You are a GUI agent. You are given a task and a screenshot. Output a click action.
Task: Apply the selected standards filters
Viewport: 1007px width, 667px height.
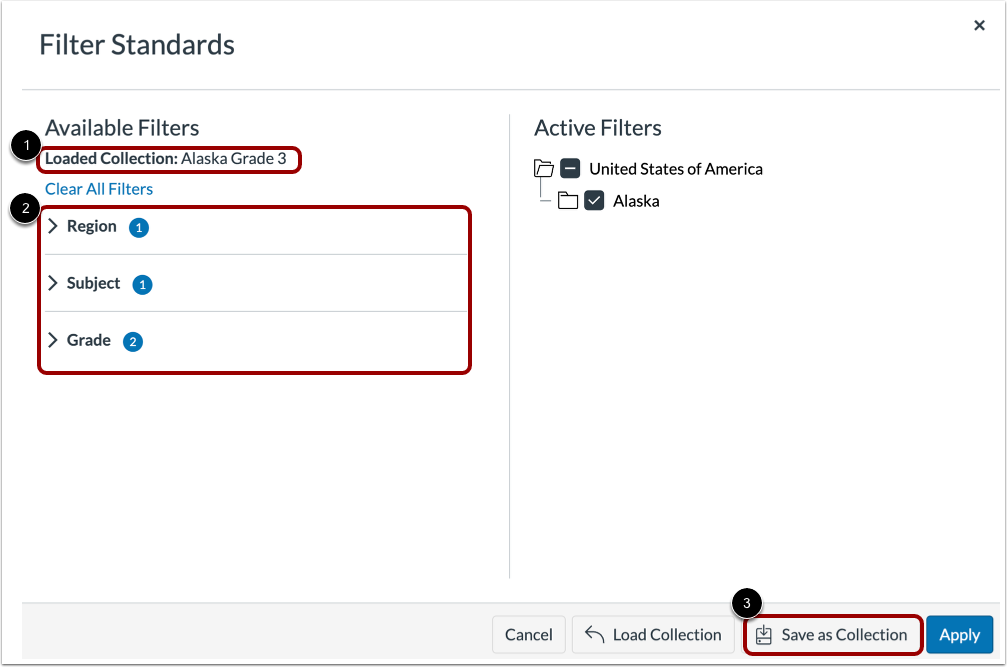click(x=959, y=634)
